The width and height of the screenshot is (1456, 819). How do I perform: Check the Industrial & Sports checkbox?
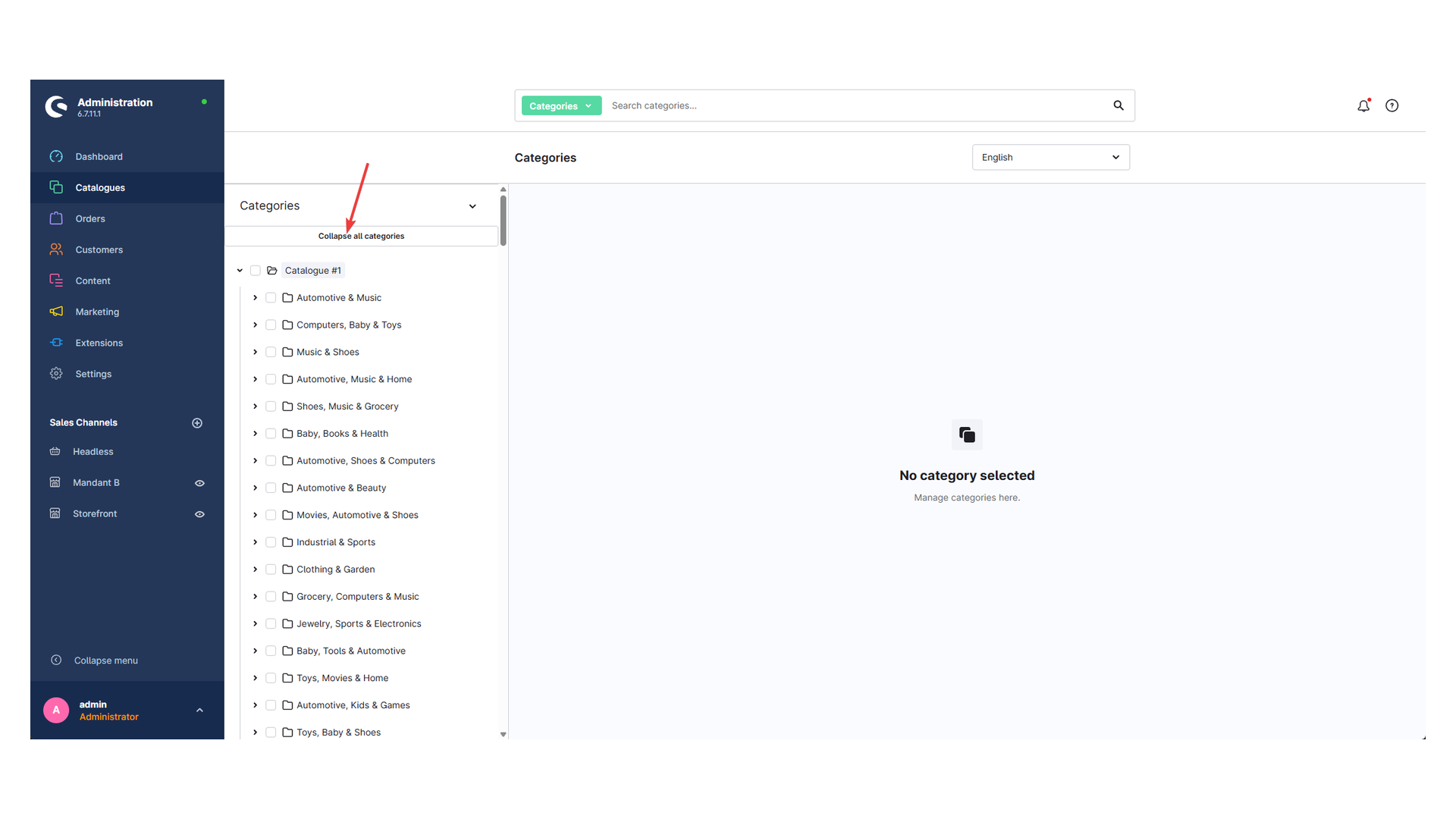[x=271, y=542]
